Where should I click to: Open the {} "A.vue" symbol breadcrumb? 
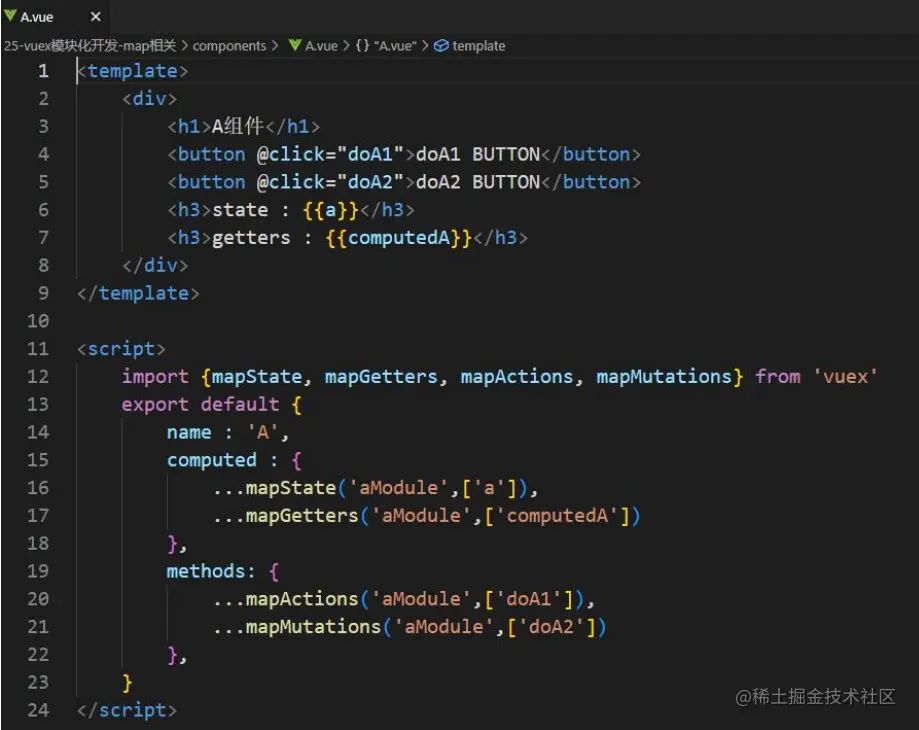386,46
